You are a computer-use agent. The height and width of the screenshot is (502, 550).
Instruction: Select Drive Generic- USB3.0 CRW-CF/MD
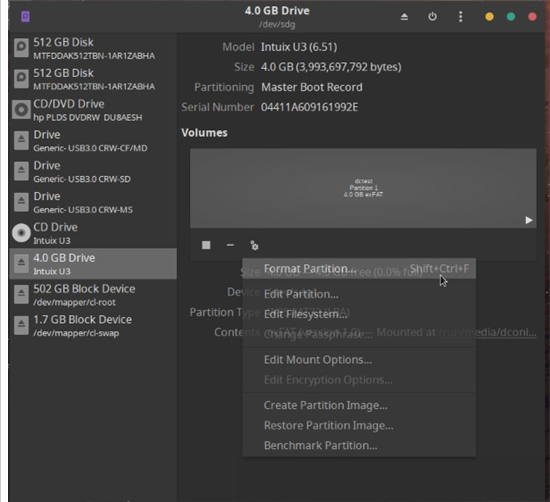(93, 141)
